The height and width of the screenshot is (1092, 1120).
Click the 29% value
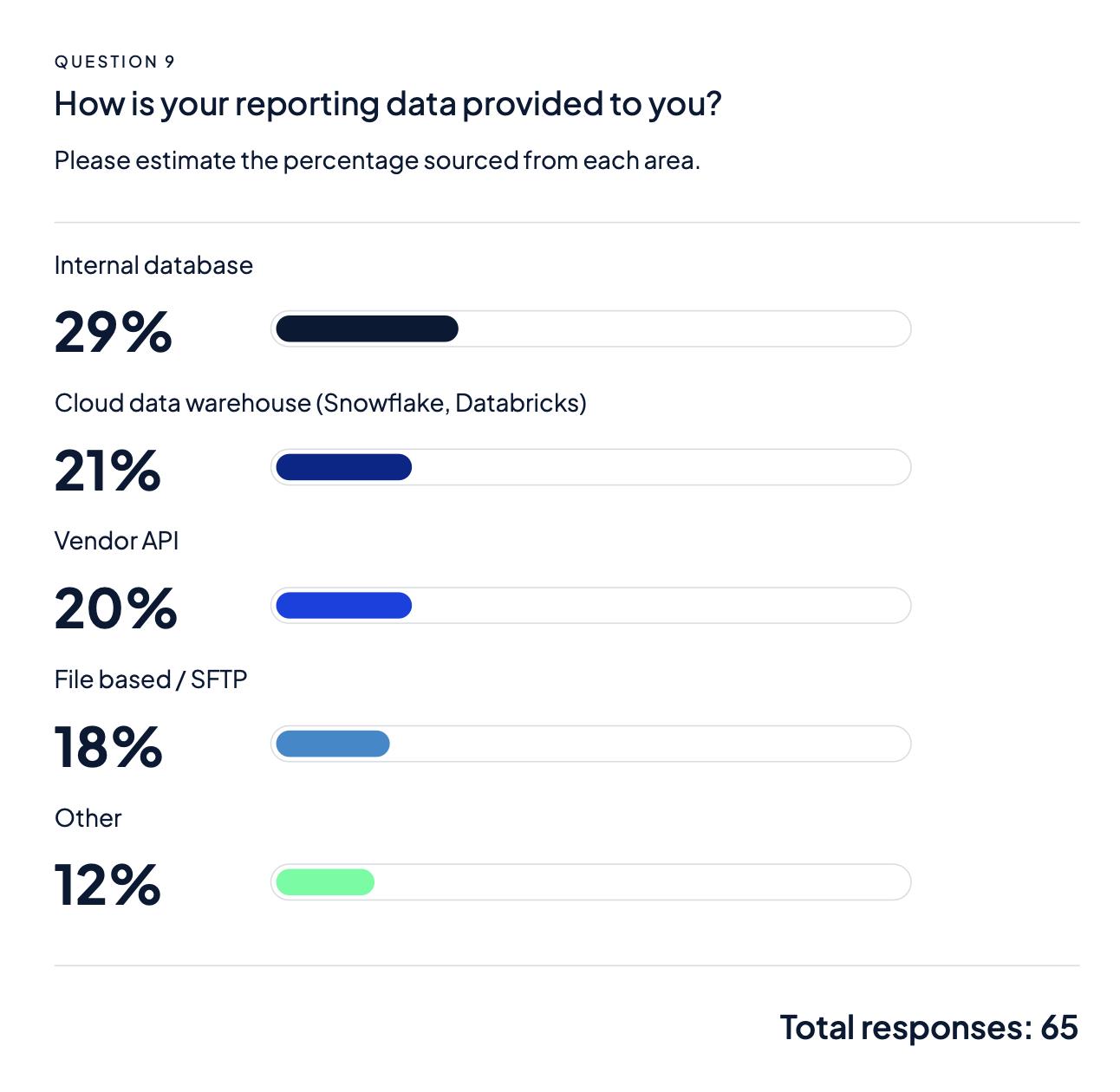click(x=113, y=333)
